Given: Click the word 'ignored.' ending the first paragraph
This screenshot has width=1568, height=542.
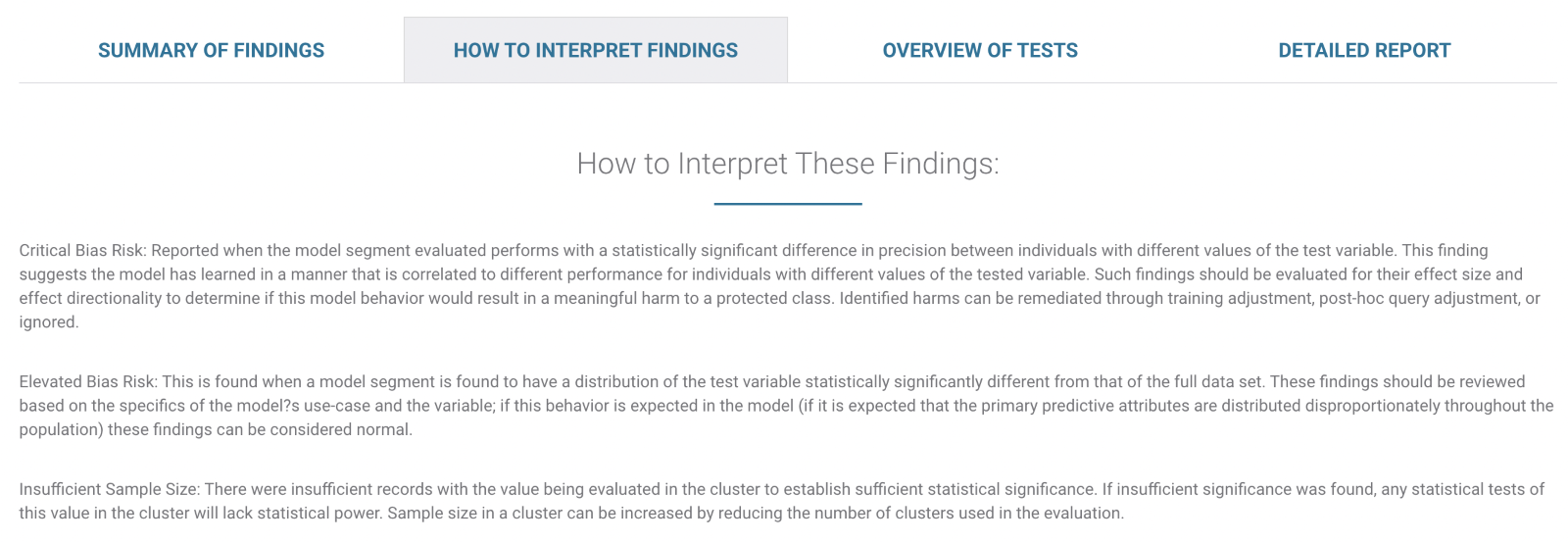Looking at the screenshot, I should coord(49,322).
